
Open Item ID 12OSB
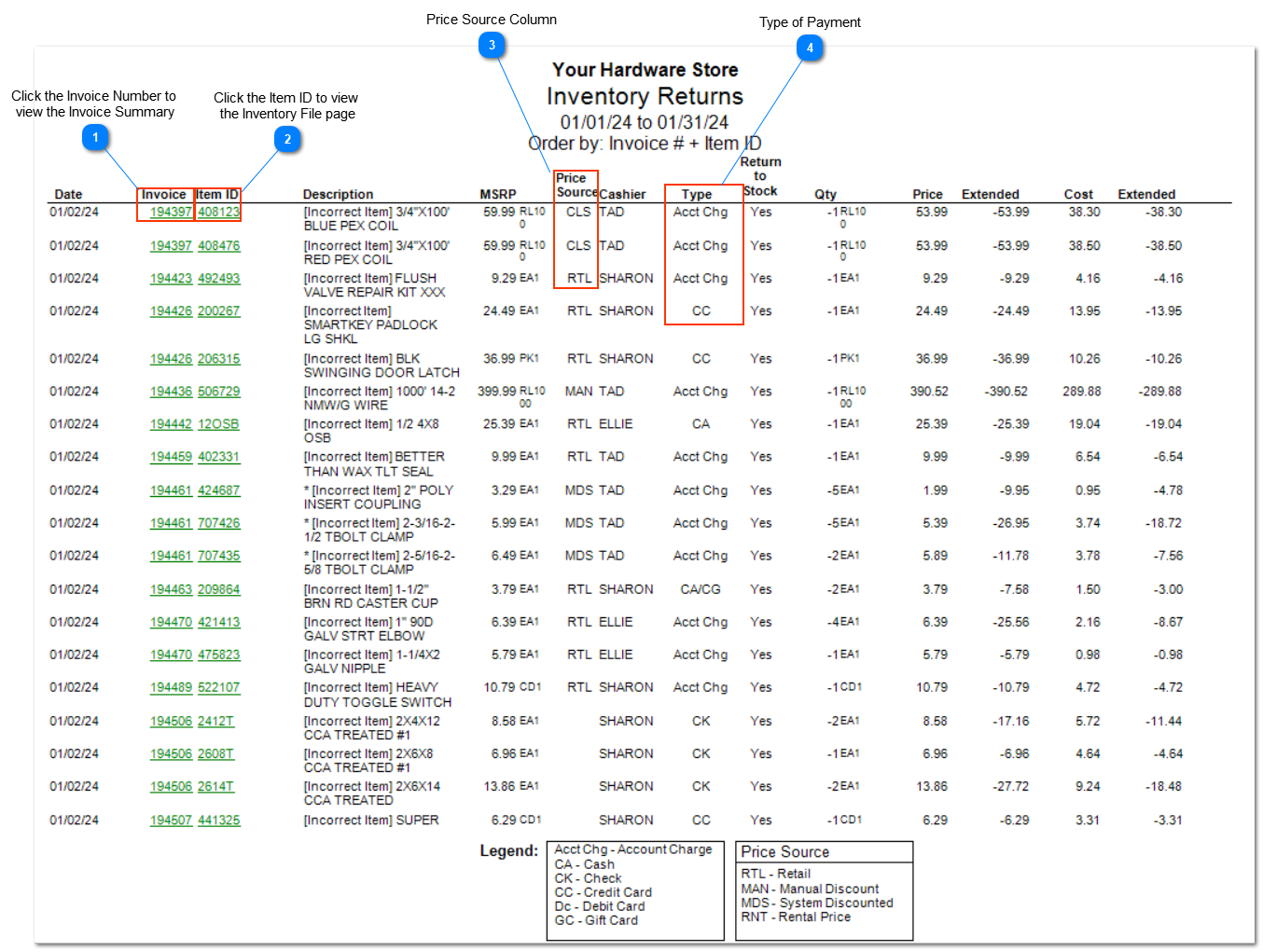[218, 424]
